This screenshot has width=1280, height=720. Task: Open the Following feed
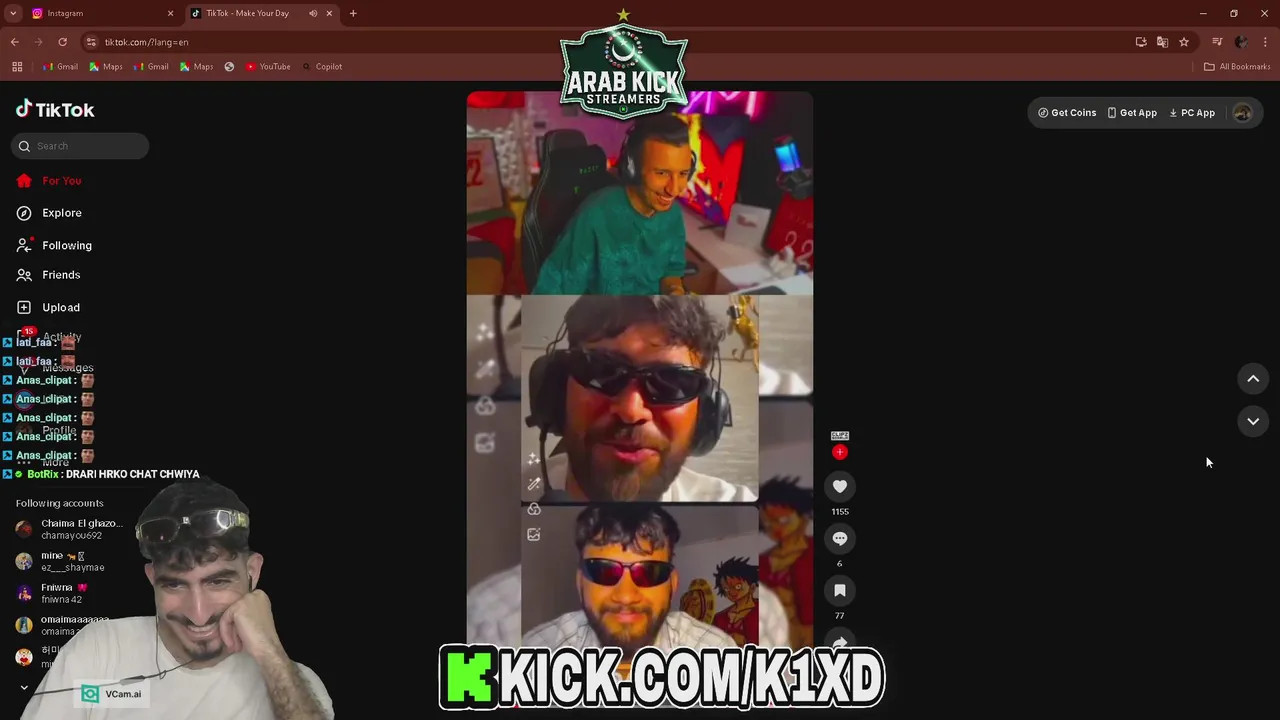66,245
